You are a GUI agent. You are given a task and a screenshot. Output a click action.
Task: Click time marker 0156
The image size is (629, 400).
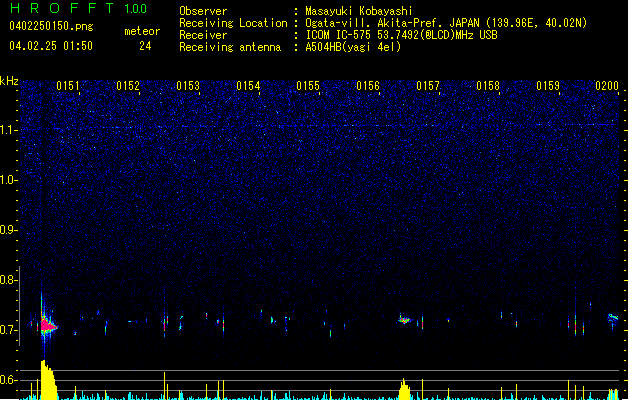368,86
